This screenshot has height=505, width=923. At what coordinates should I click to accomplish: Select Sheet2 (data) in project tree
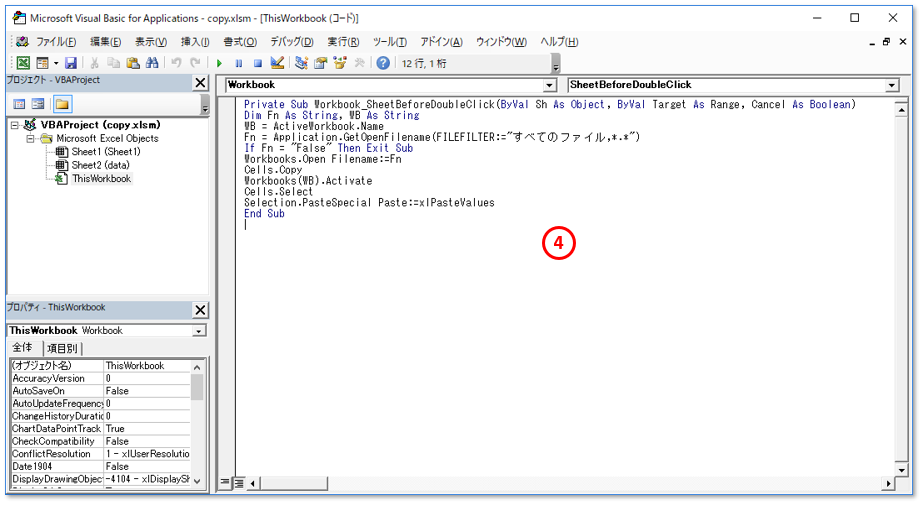101,165
